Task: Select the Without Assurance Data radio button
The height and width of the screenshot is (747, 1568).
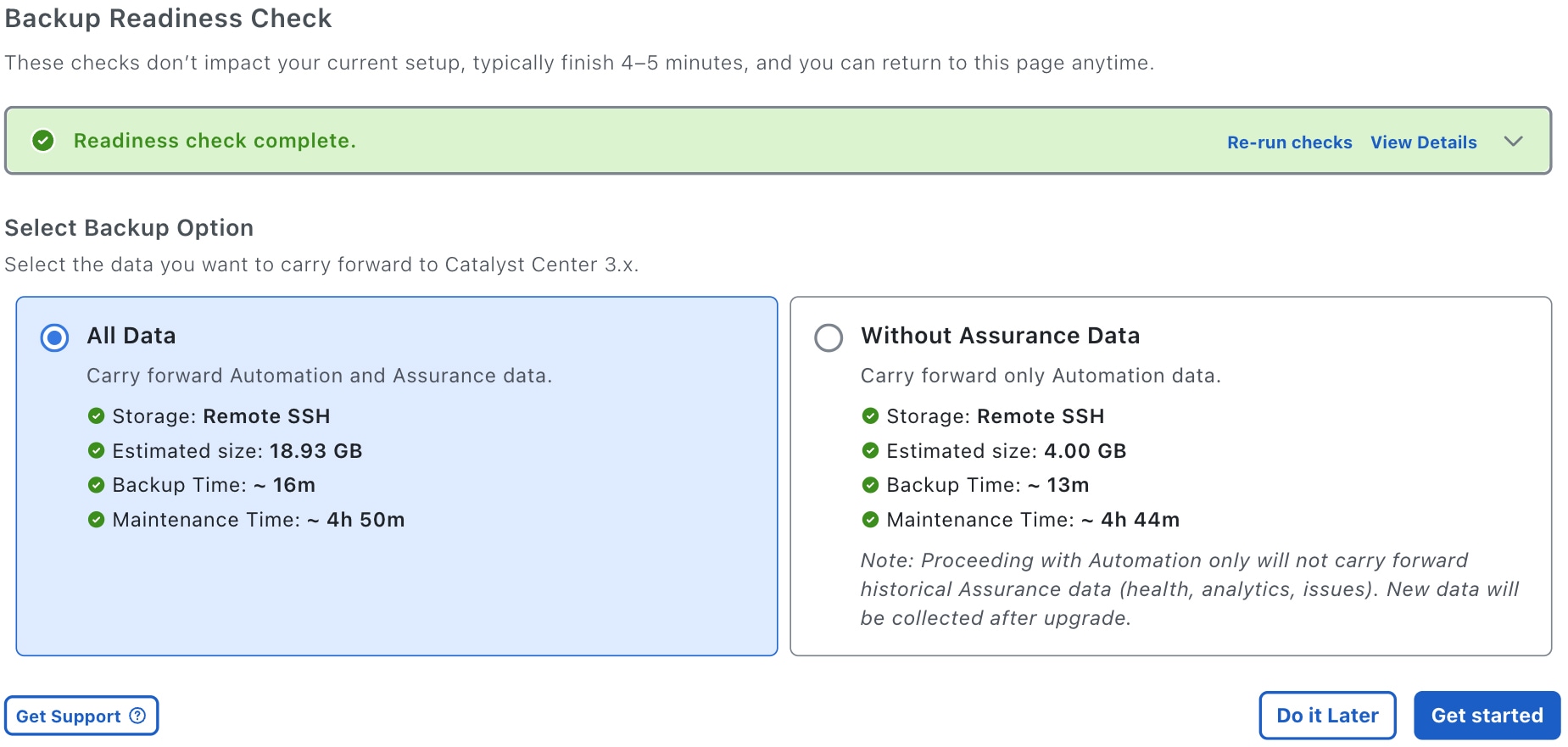Action: point(829,337)
